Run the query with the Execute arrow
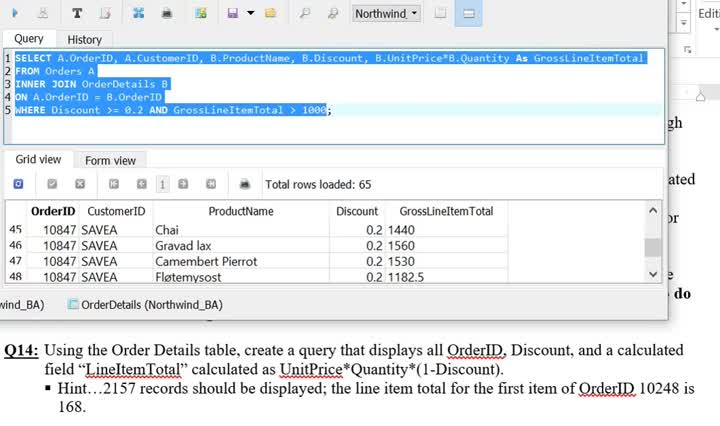Screen dimensions: 720x426 (15, 13)
